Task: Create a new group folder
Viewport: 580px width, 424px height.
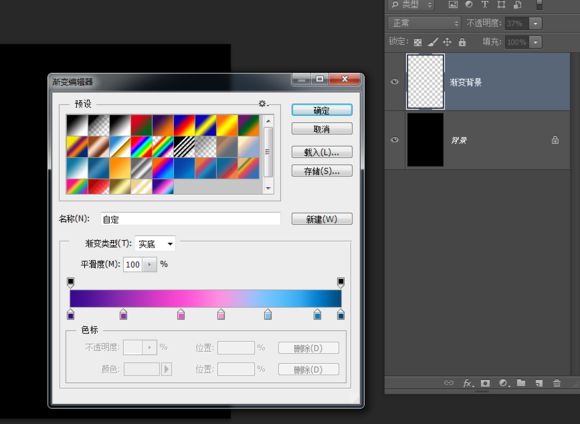Action: (521, 383)
